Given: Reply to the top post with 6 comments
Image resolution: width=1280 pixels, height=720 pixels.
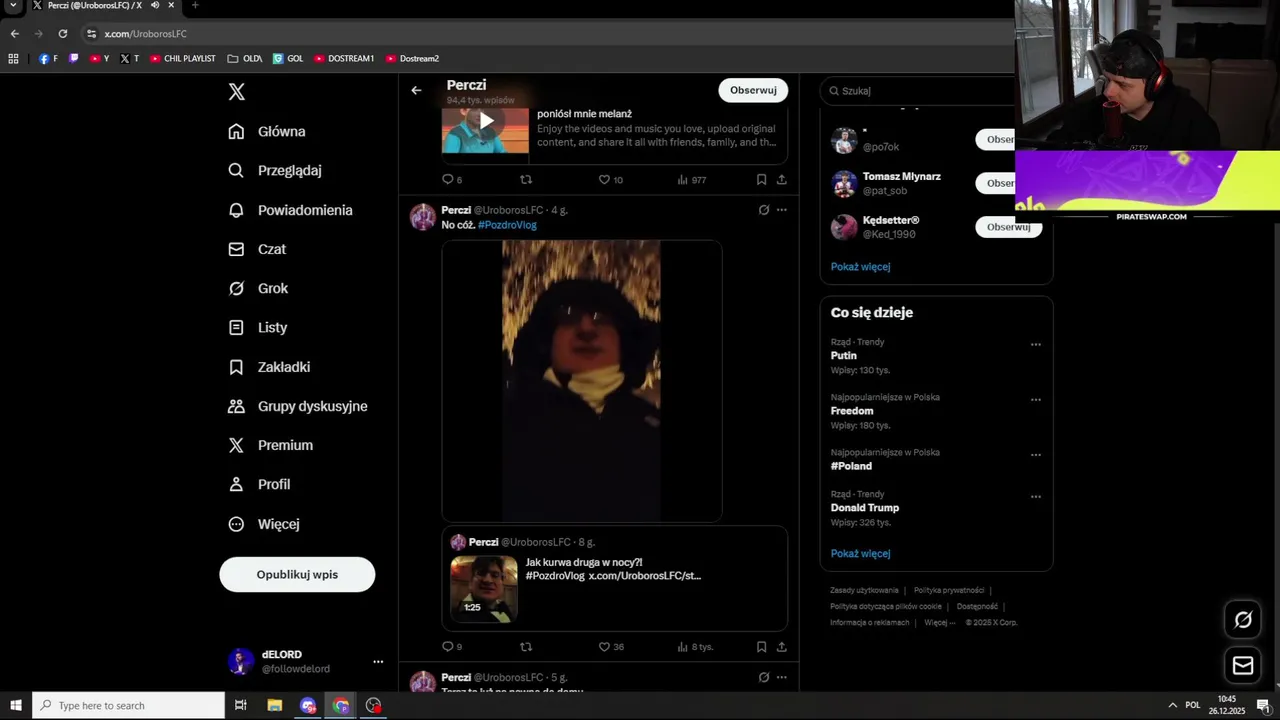Looking at the screenshot, I should 452,180.
